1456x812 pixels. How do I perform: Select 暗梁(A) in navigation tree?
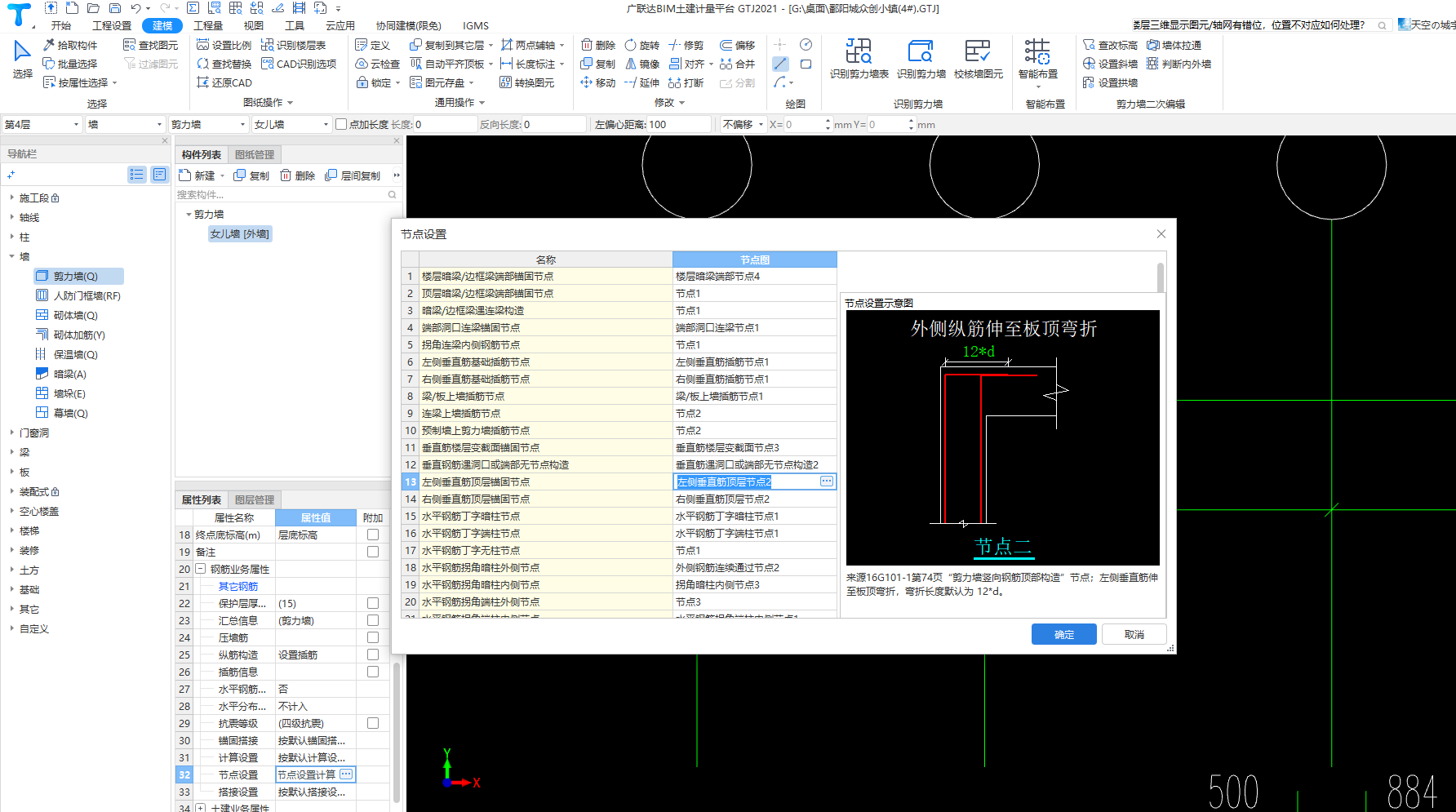click(x=69, y=374)
